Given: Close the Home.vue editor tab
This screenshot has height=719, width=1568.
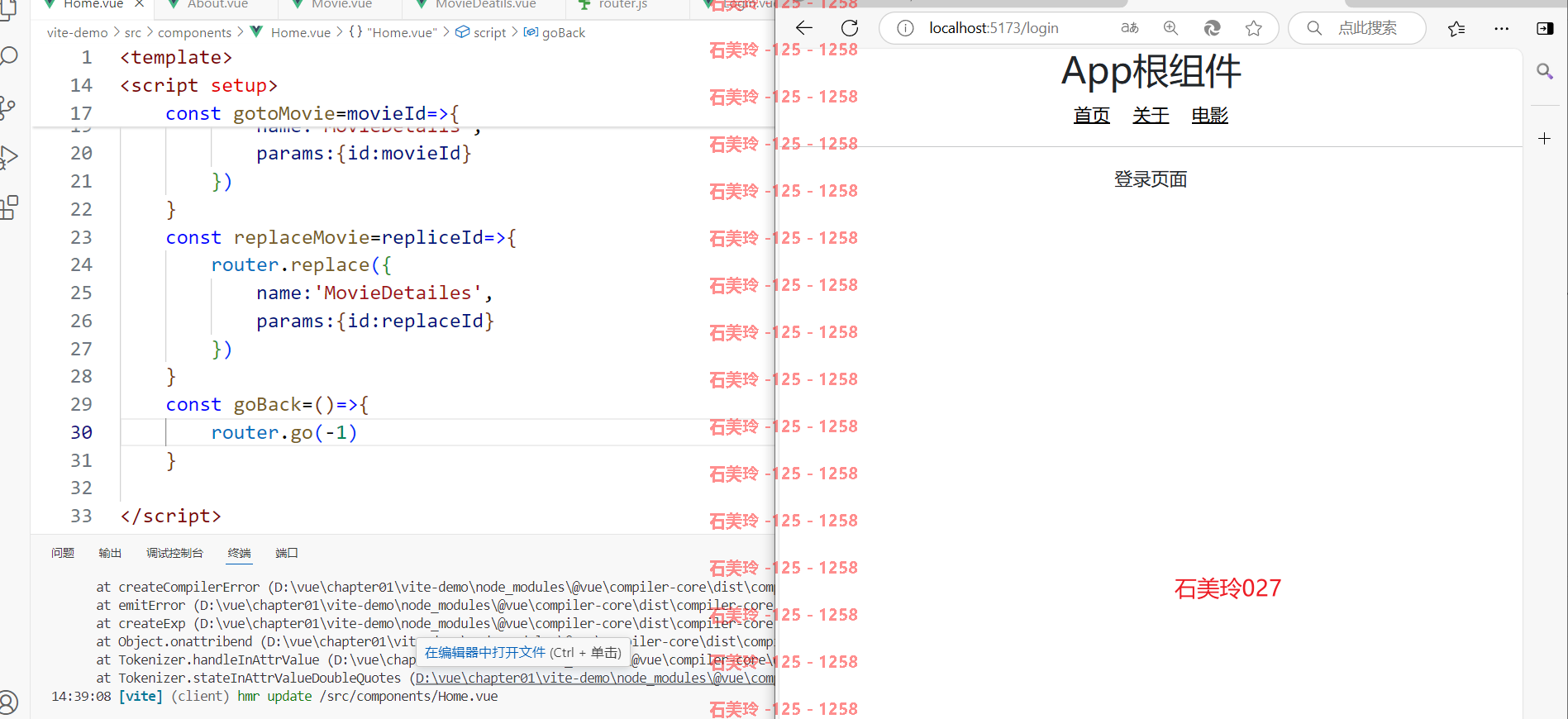Looking at the screenshot, I should click(140, 4).
